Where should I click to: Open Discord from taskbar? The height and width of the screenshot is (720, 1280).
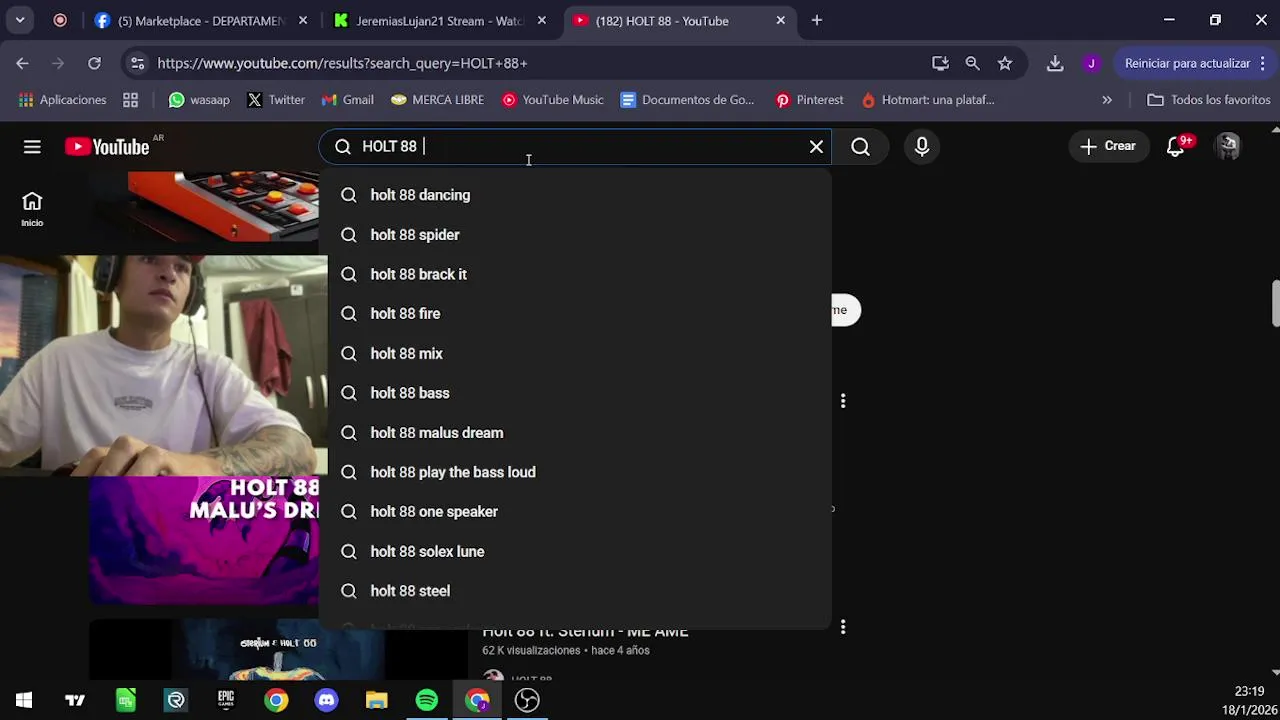tap(326, 700)
